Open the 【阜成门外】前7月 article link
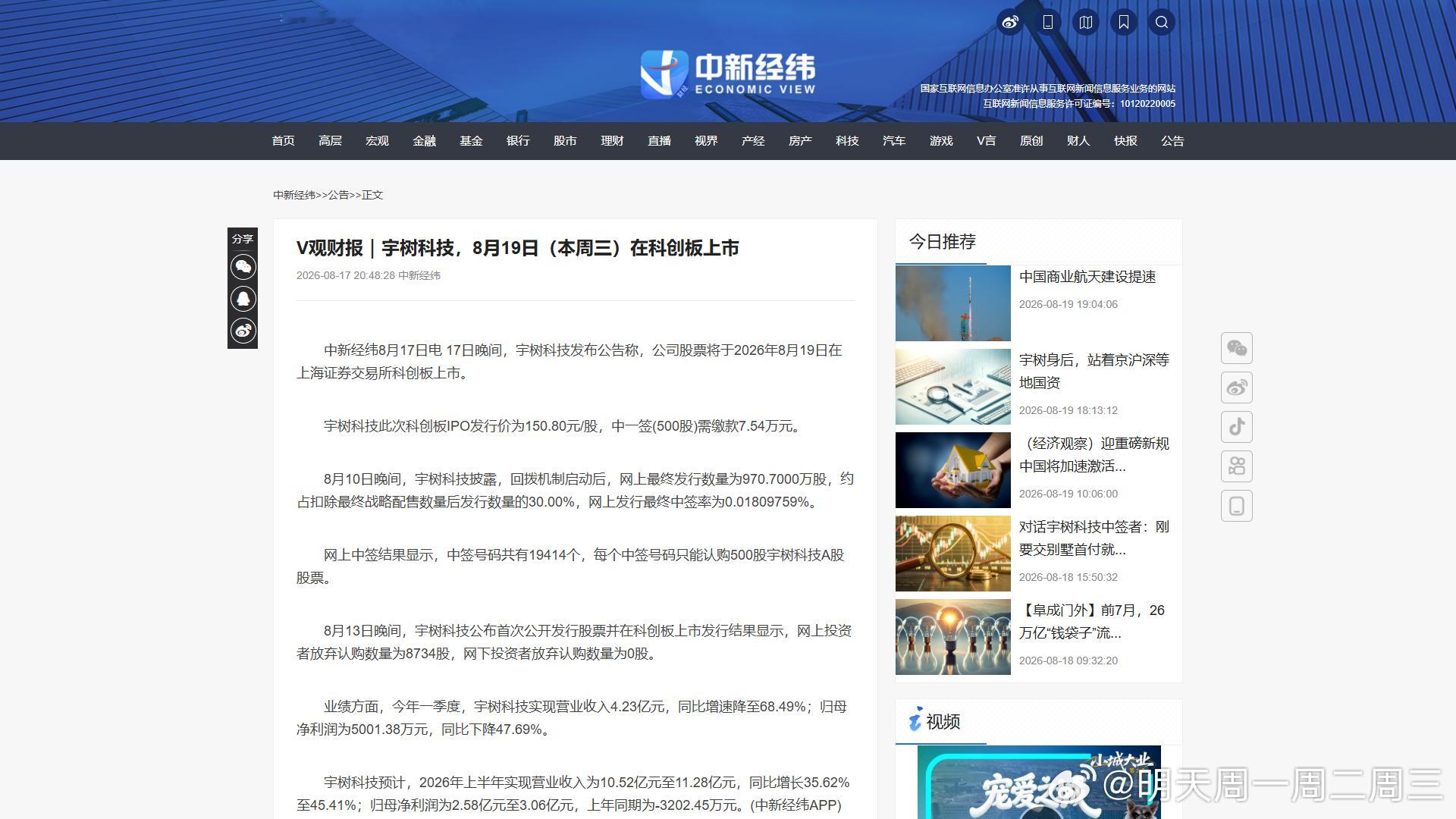Image resolution: width=1456 pixels, height=819 pixels. coord(1092,622)
